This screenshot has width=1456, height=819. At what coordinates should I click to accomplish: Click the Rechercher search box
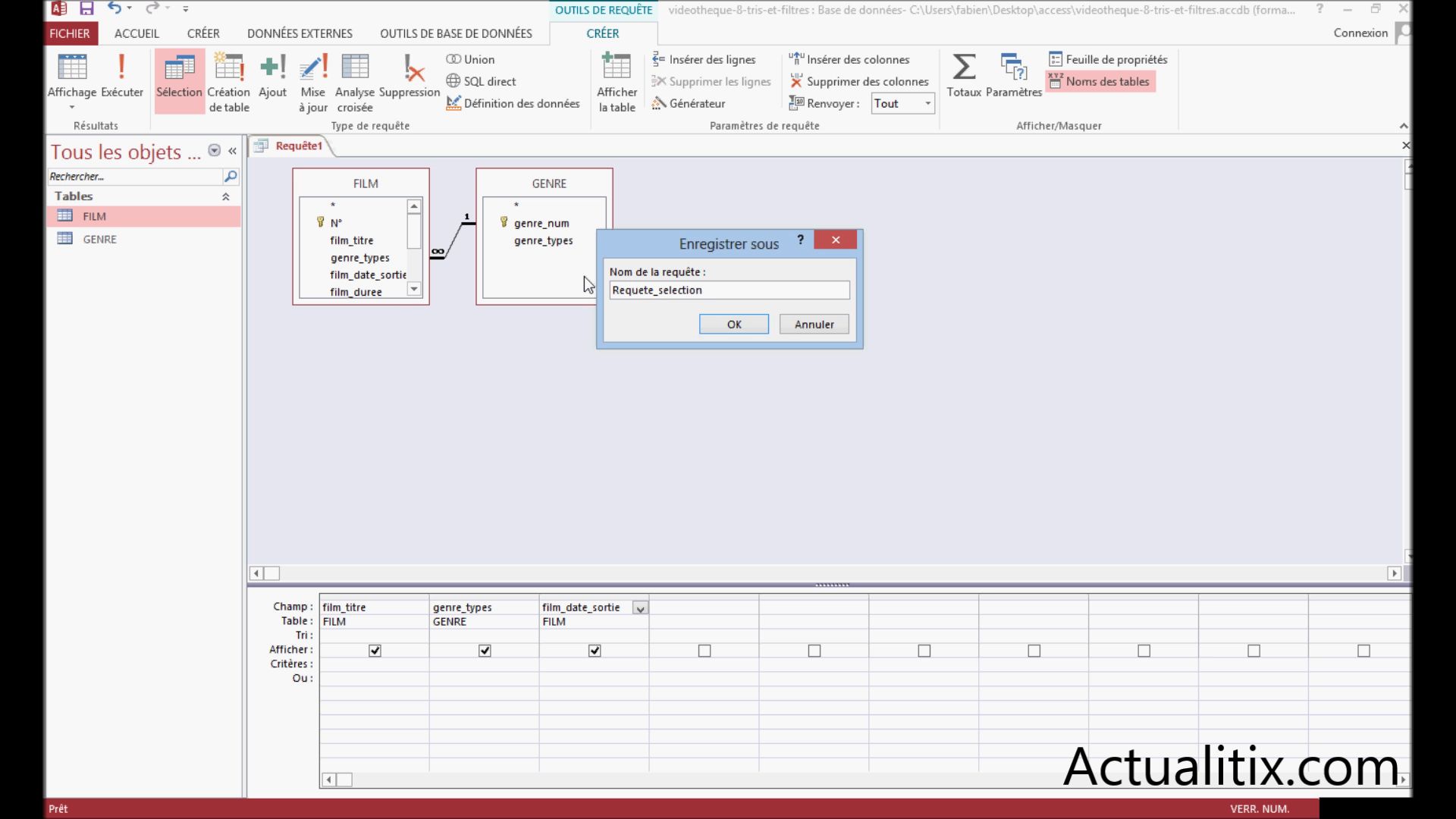pyautogui.click(x=134, y=176)
